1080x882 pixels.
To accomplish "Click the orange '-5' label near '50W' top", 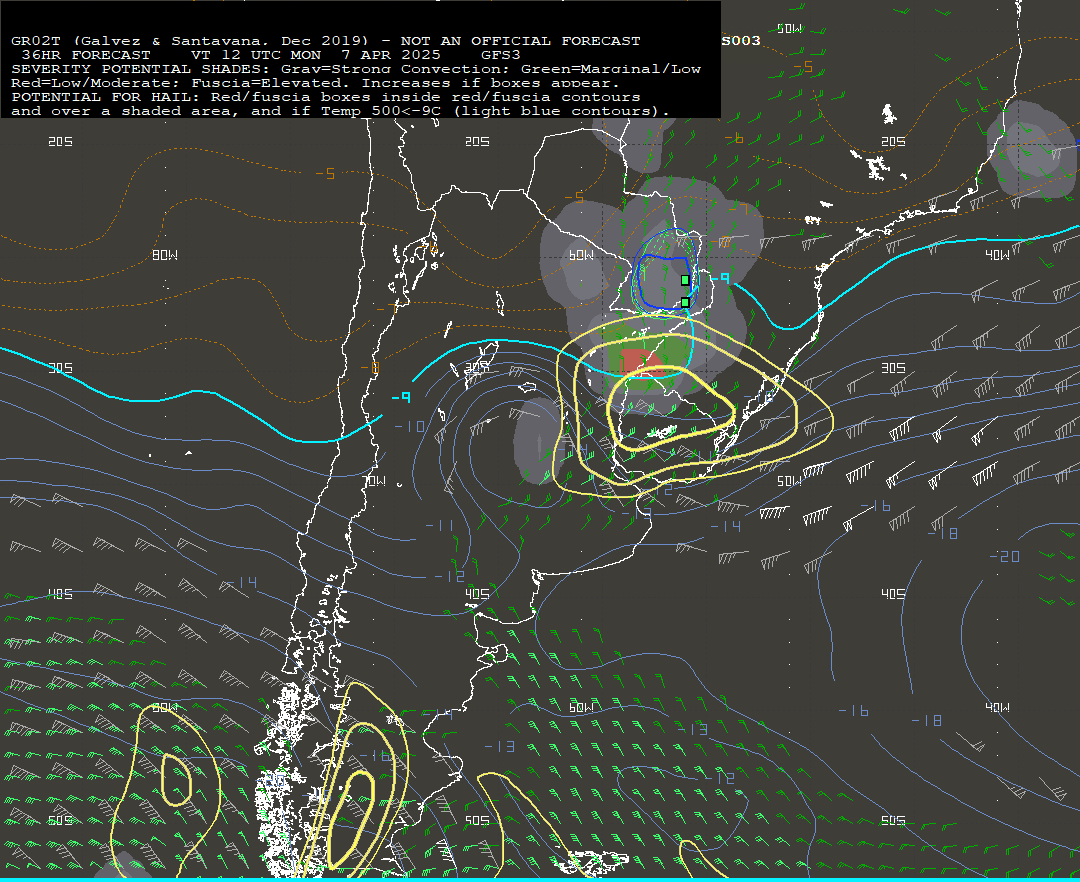I will [x=803, y=67].
